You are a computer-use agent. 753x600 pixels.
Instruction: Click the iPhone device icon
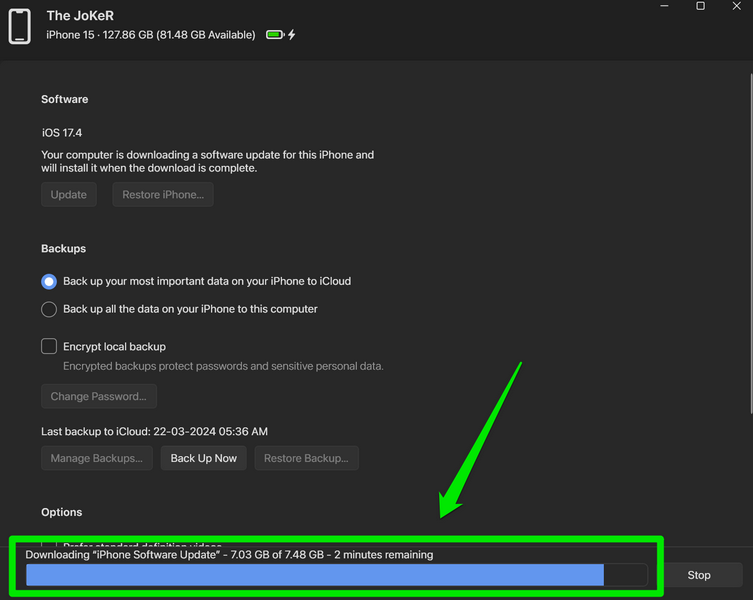coord(19,26)
